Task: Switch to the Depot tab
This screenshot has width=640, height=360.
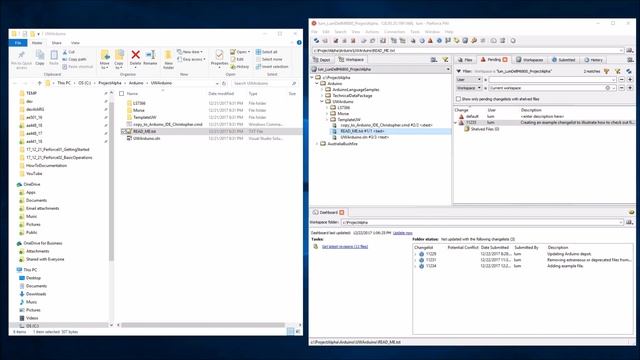Action: 321,60
